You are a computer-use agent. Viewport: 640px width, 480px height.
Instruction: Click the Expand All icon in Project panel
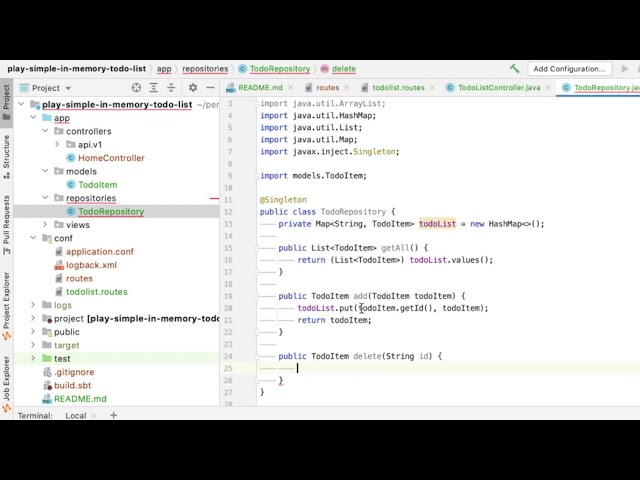tap(153, 88)
